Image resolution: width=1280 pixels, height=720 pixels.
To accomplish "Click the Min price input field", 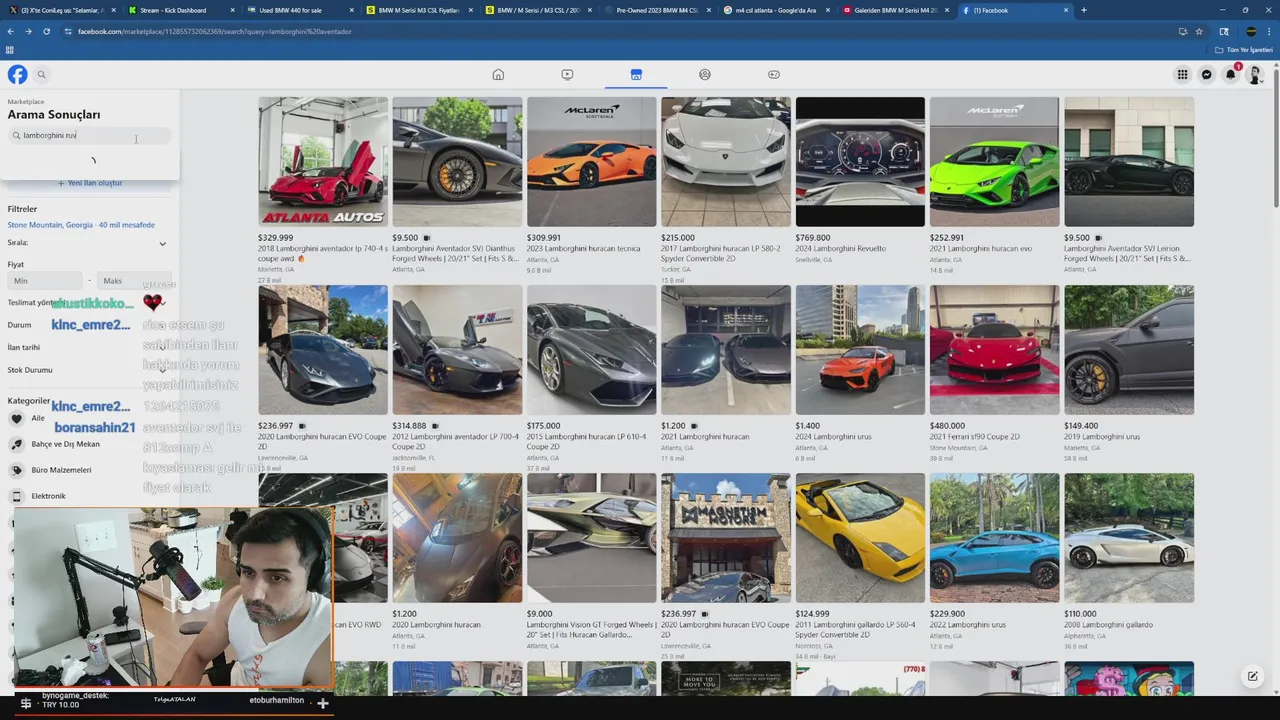I will click(x=45, y=281).
